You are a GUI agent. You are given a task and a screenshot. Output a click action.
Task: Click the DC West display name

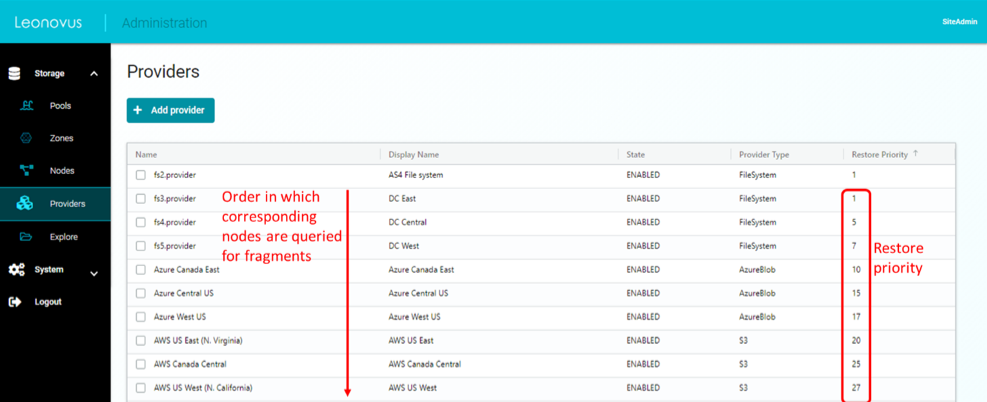403,246
